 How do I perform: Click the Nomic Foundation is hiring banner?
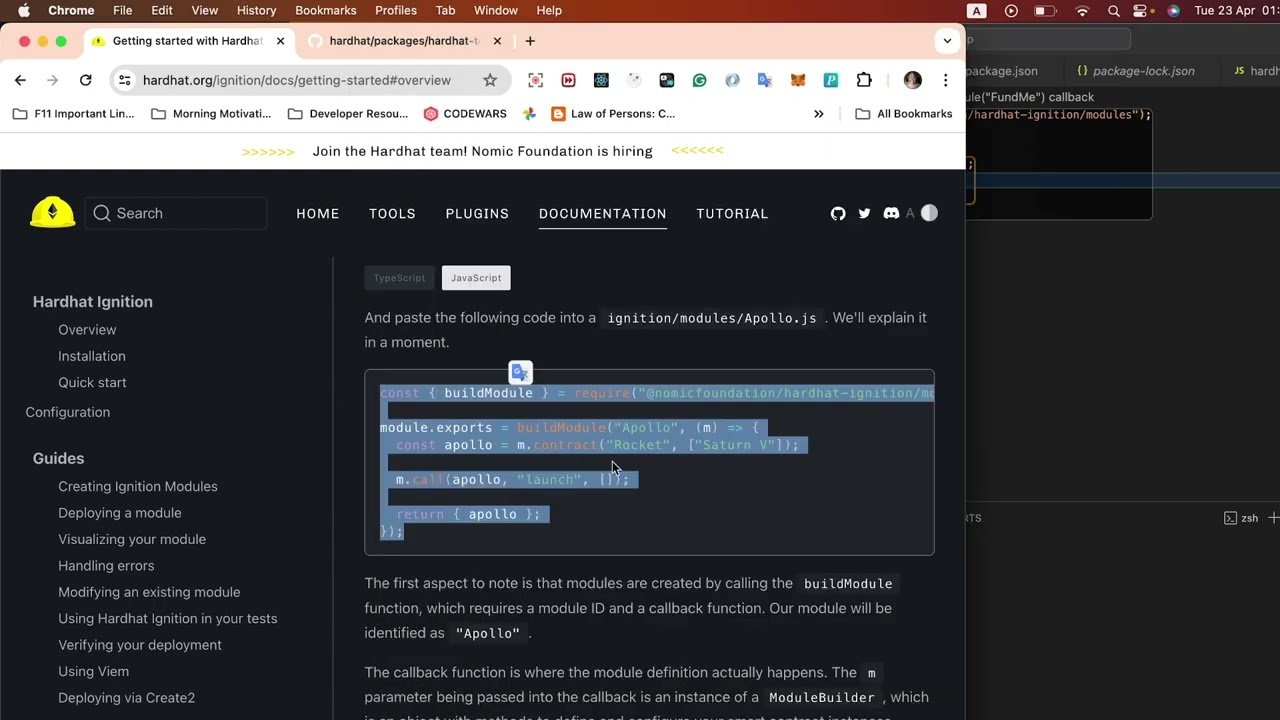[x=482, y=151]
